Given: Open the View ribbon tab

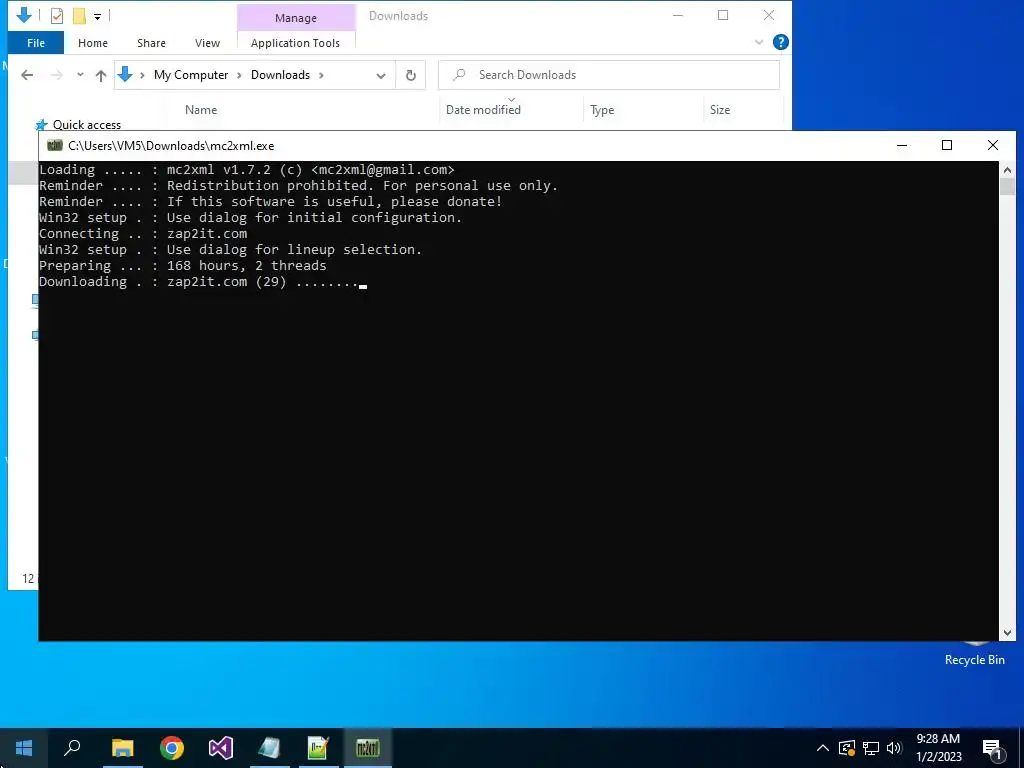Looking at the screenshot, I should (x=207, y=43).
